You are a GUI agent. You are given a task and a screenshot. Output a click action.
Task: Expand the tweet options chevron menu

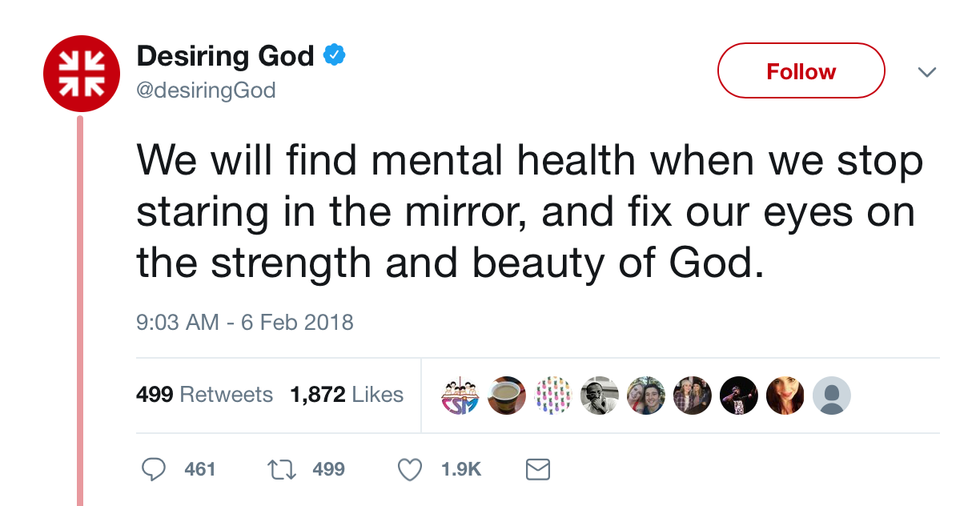pos(927,72)
